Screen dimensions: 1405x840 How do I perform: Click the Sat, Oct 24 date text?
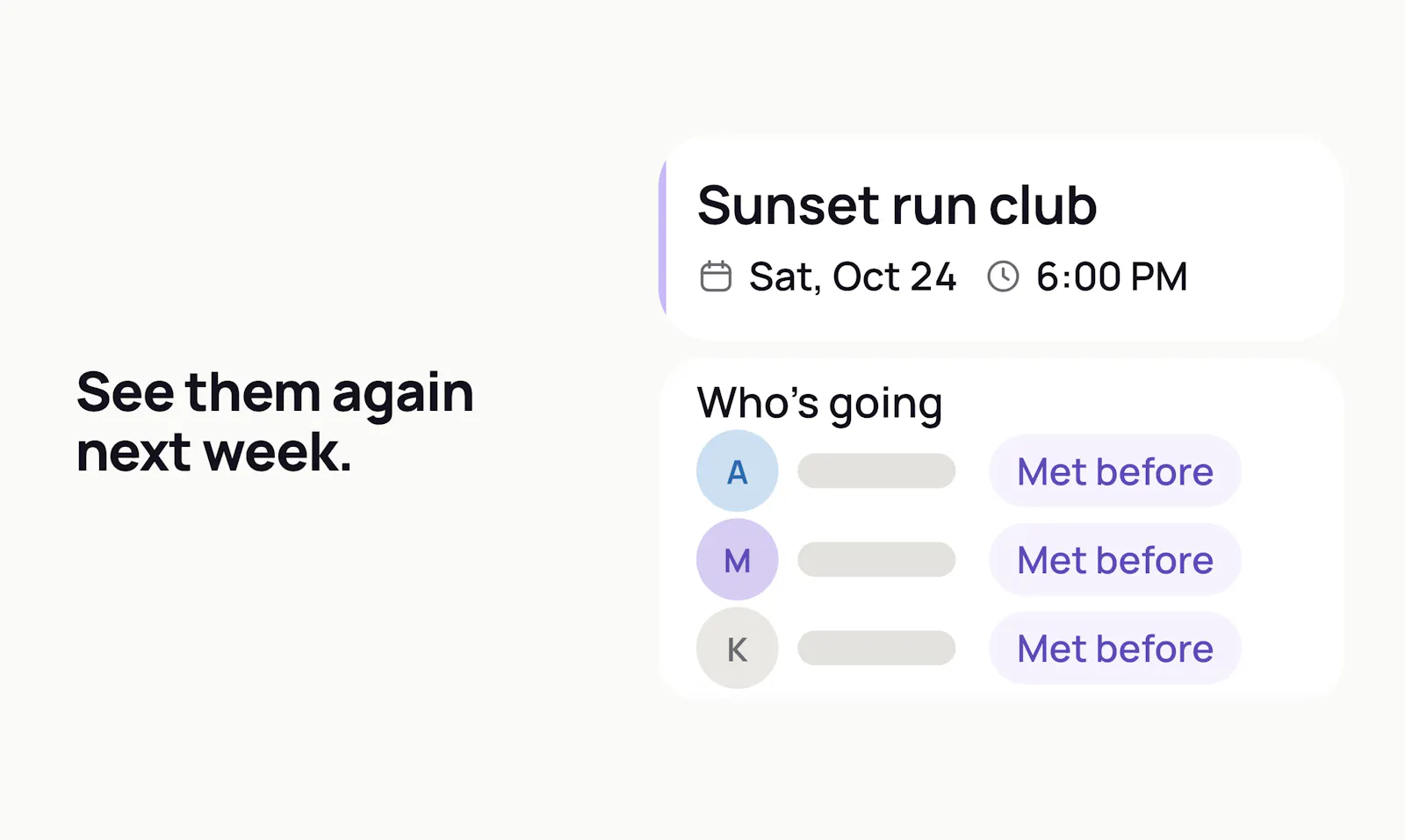click(x=853, y=277)
